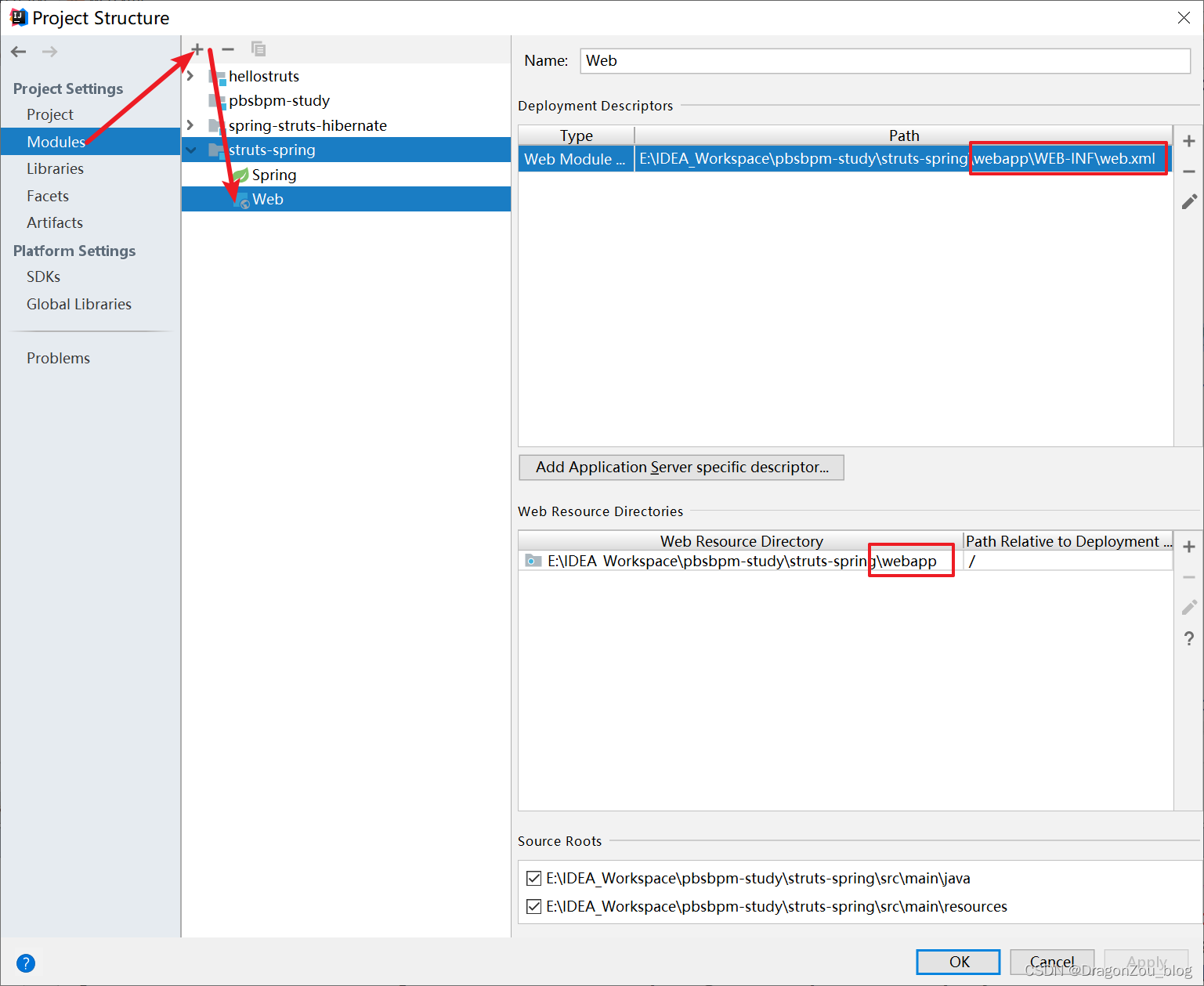The width and height of the screenshot is (1204, 986).
Task: Click the Type column header
Action: pos(577,135)
